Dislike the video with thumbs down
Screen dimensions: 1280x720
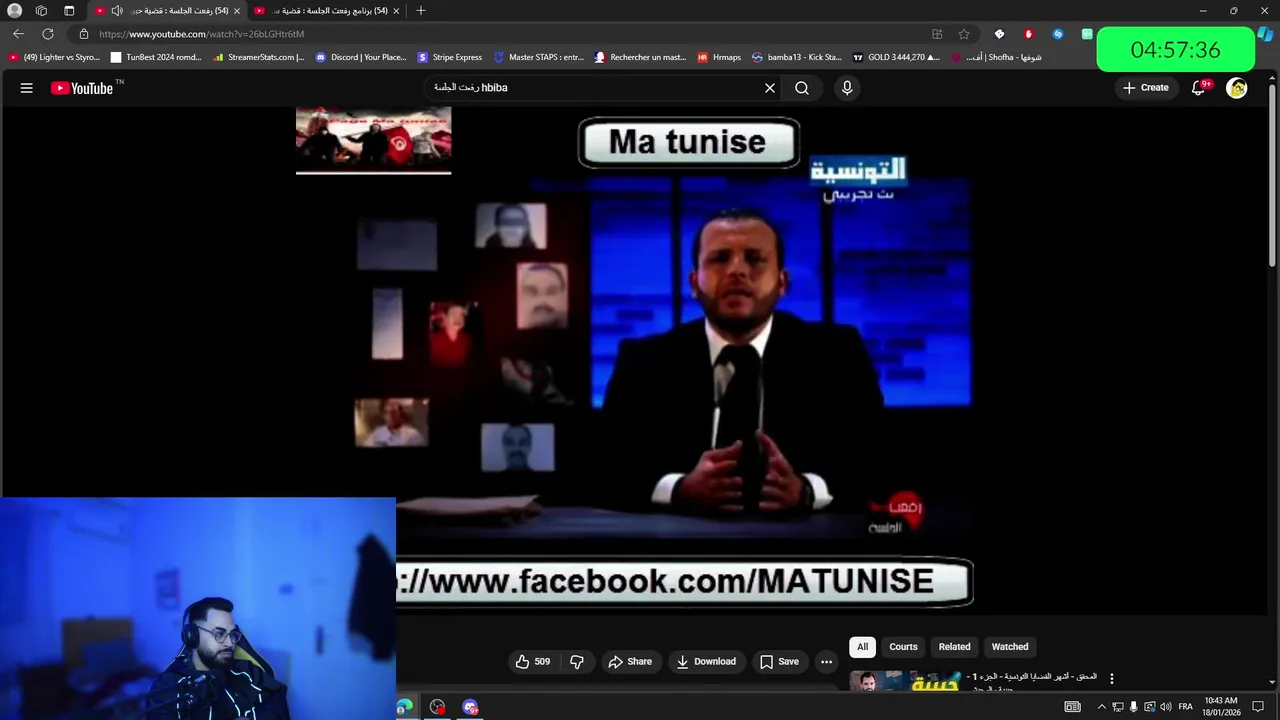click(577, 662)
